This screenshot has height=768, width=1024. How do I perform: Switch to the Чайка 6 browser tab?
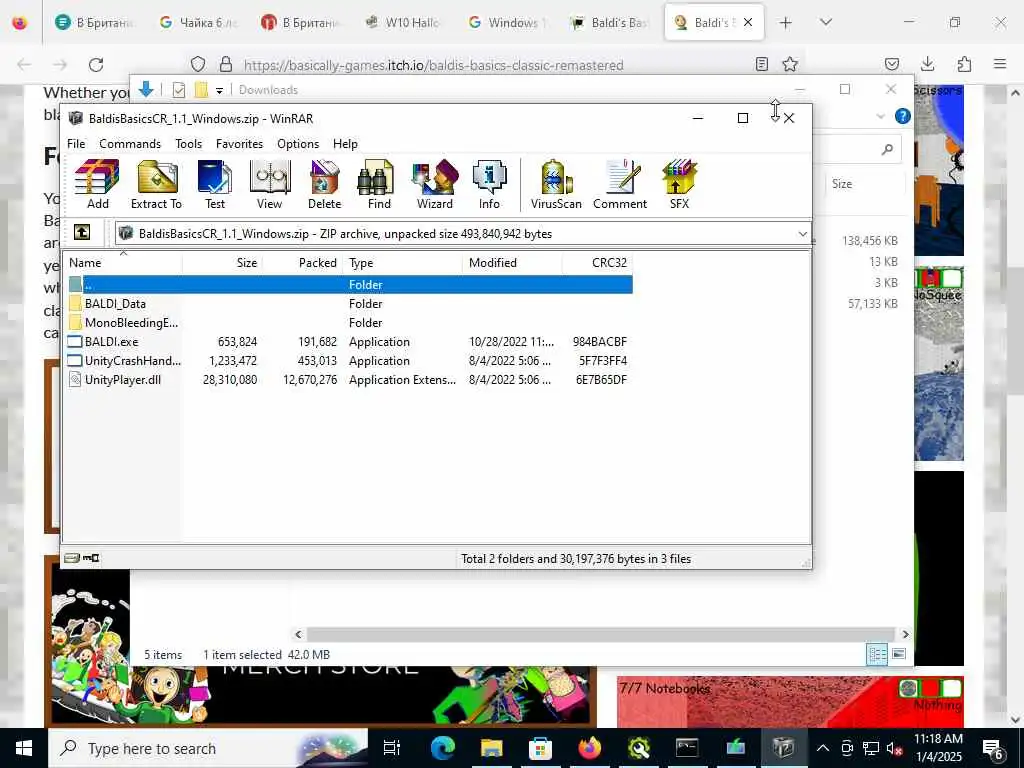point(200,22)
